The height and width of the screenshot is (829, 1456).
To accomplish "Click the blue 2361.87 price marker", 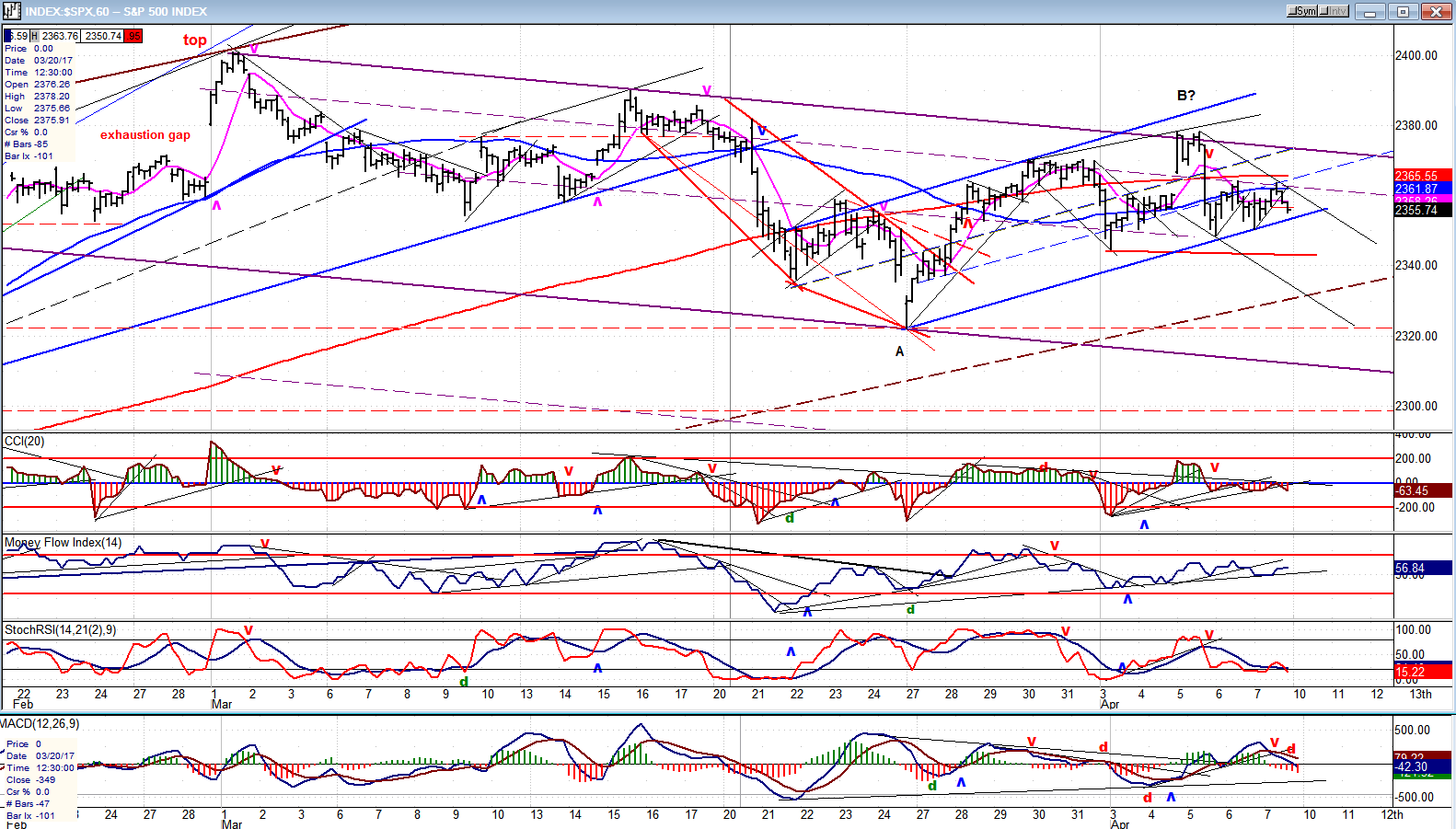I will coord(1423,189).
